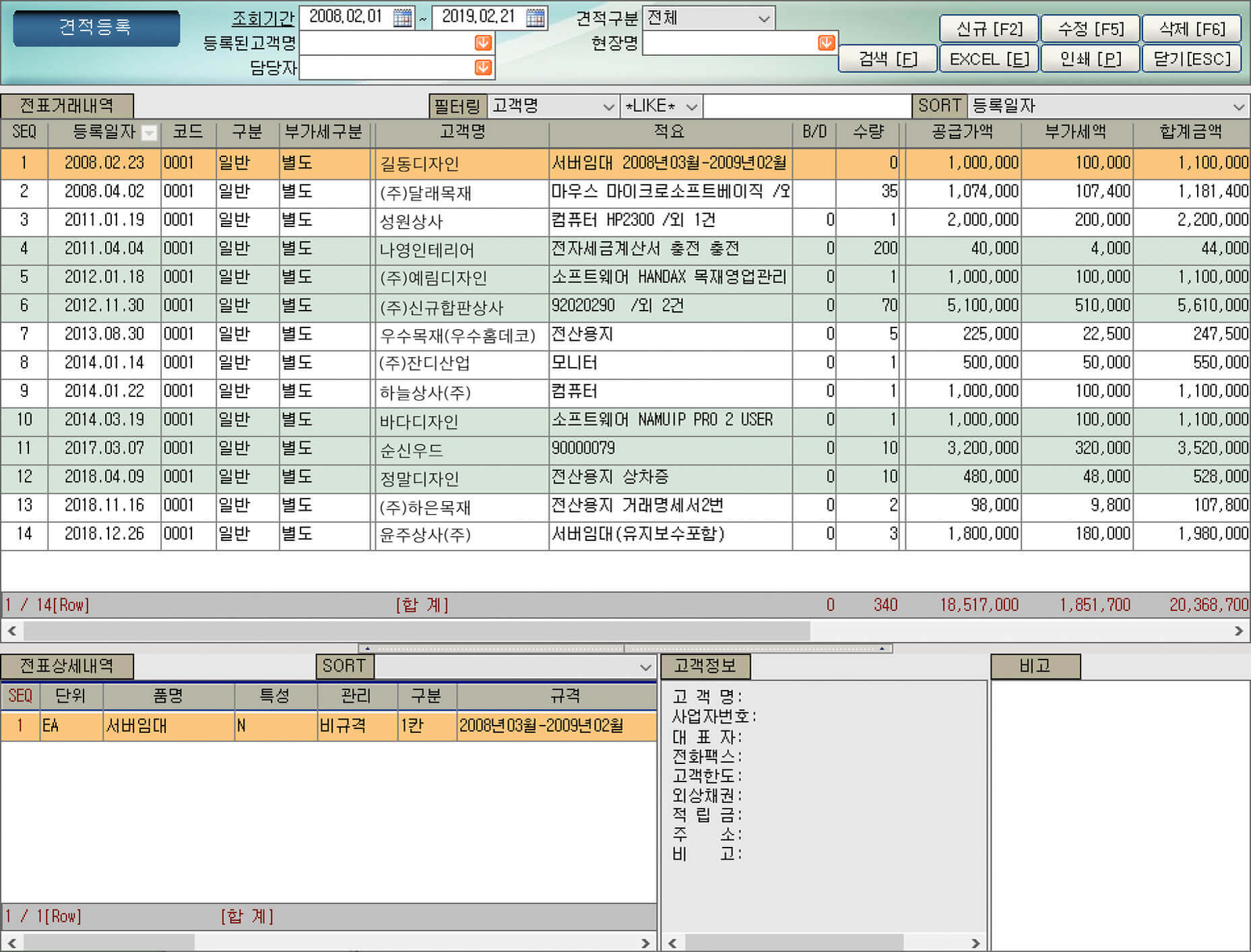The image size is (1251, 952).
Task: Click 신규 [F2] button
Action: tap(989, 29)
